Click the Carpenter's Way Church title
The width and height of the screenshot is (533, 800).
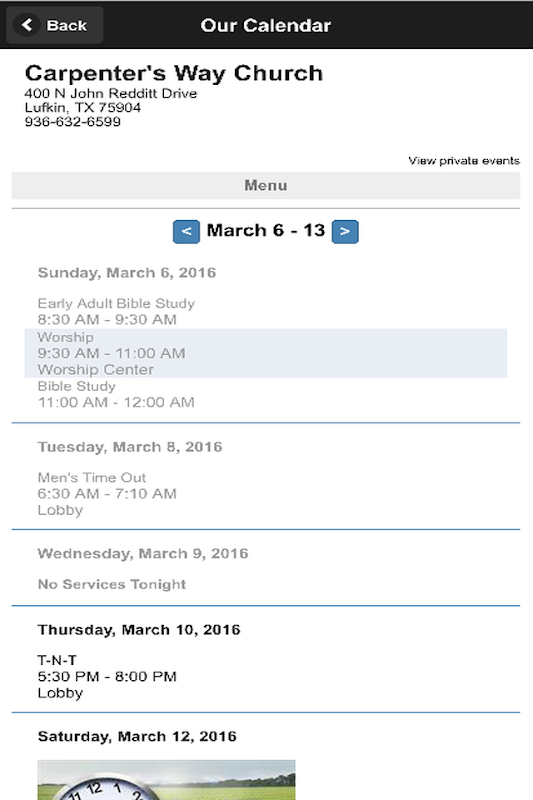(174, 73)
